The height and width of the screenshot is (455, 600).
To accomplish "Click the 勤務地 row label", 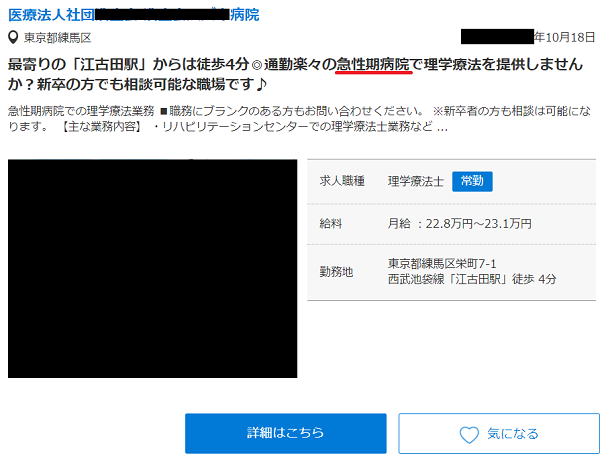I will [x=337, y=271].
